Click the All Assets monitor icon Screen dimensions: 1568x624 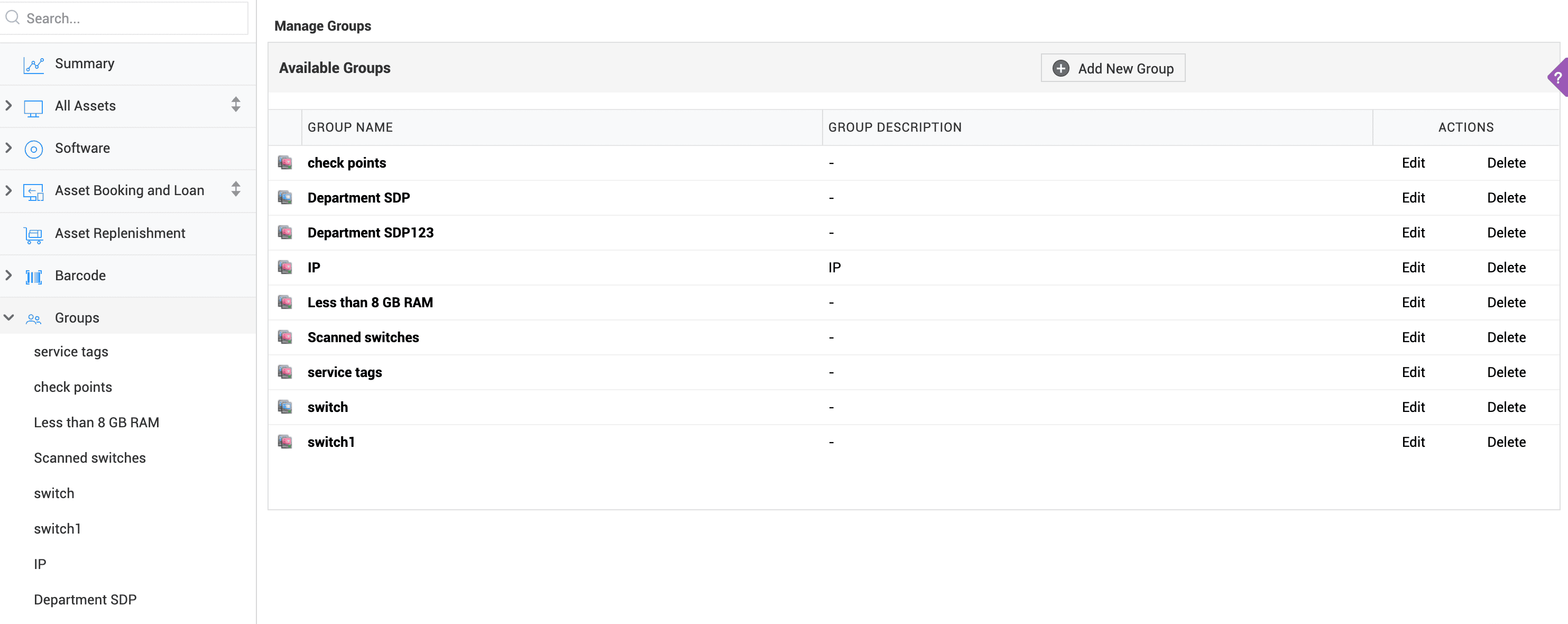pyautogui.click(x=33, y=108)
